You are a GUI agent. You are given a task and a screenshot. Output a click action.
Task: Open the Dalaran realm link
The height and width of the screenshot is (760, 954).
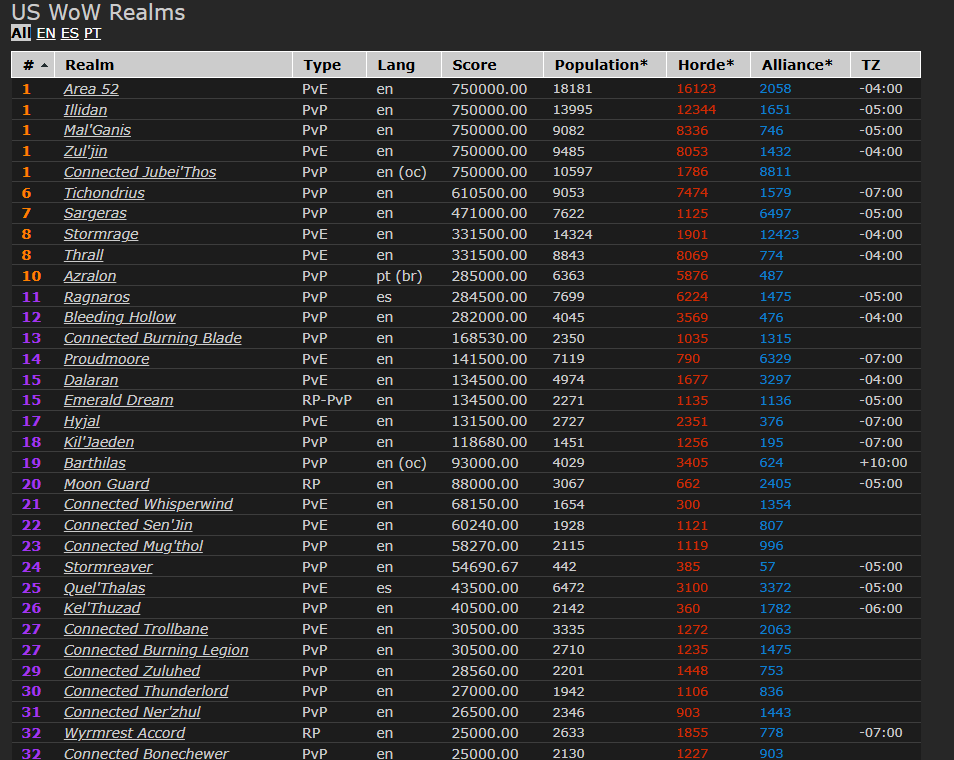[x=91, y=380]
